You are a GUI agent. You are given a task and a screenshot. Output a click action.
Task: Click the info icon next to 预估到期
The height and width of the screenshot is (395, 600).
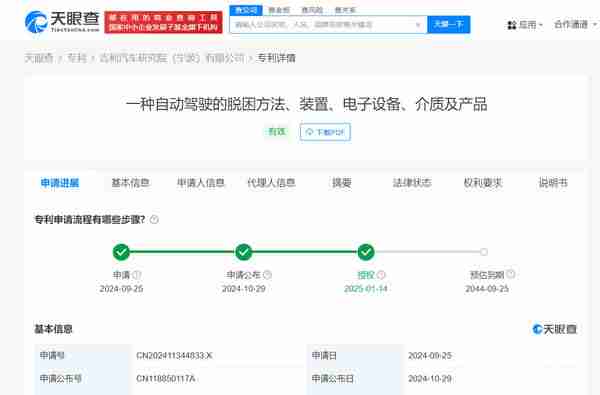coord(511,274)
